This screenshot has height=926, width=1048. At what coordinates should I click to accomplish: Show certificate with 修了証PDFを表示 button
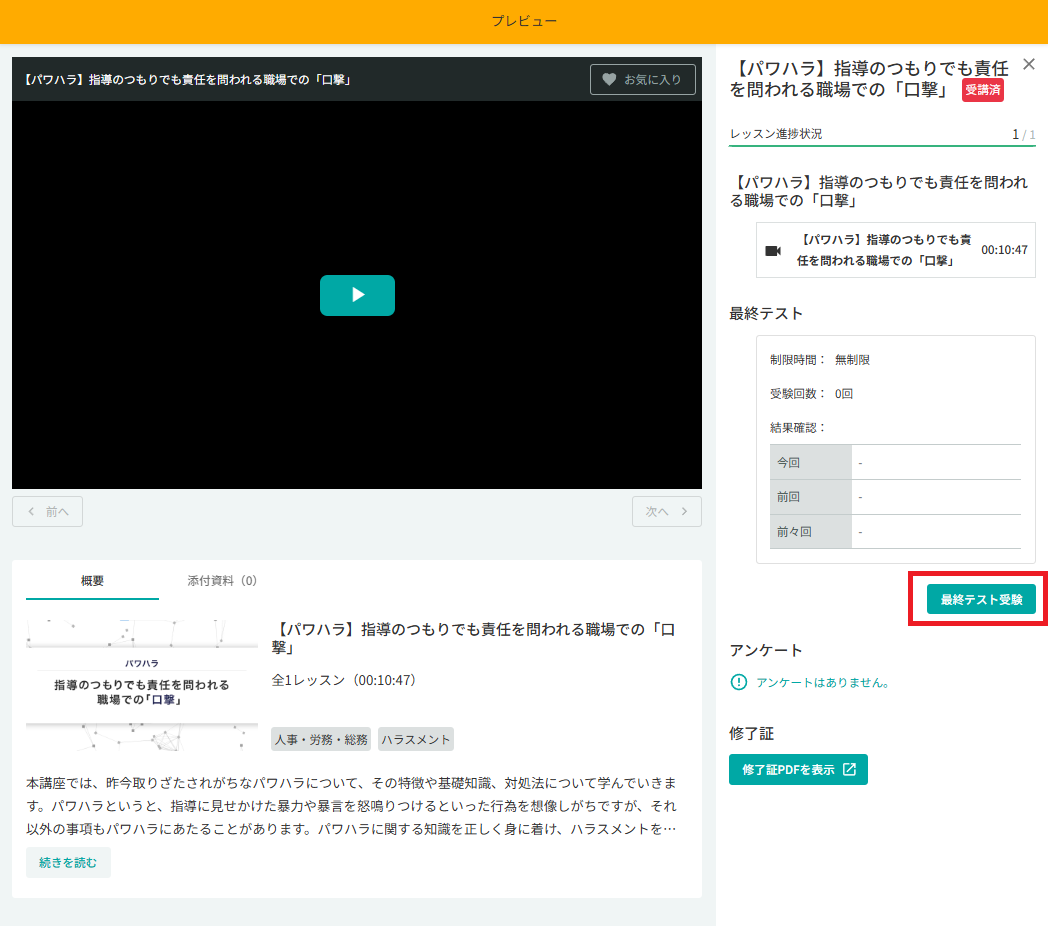tap(798, 770)
